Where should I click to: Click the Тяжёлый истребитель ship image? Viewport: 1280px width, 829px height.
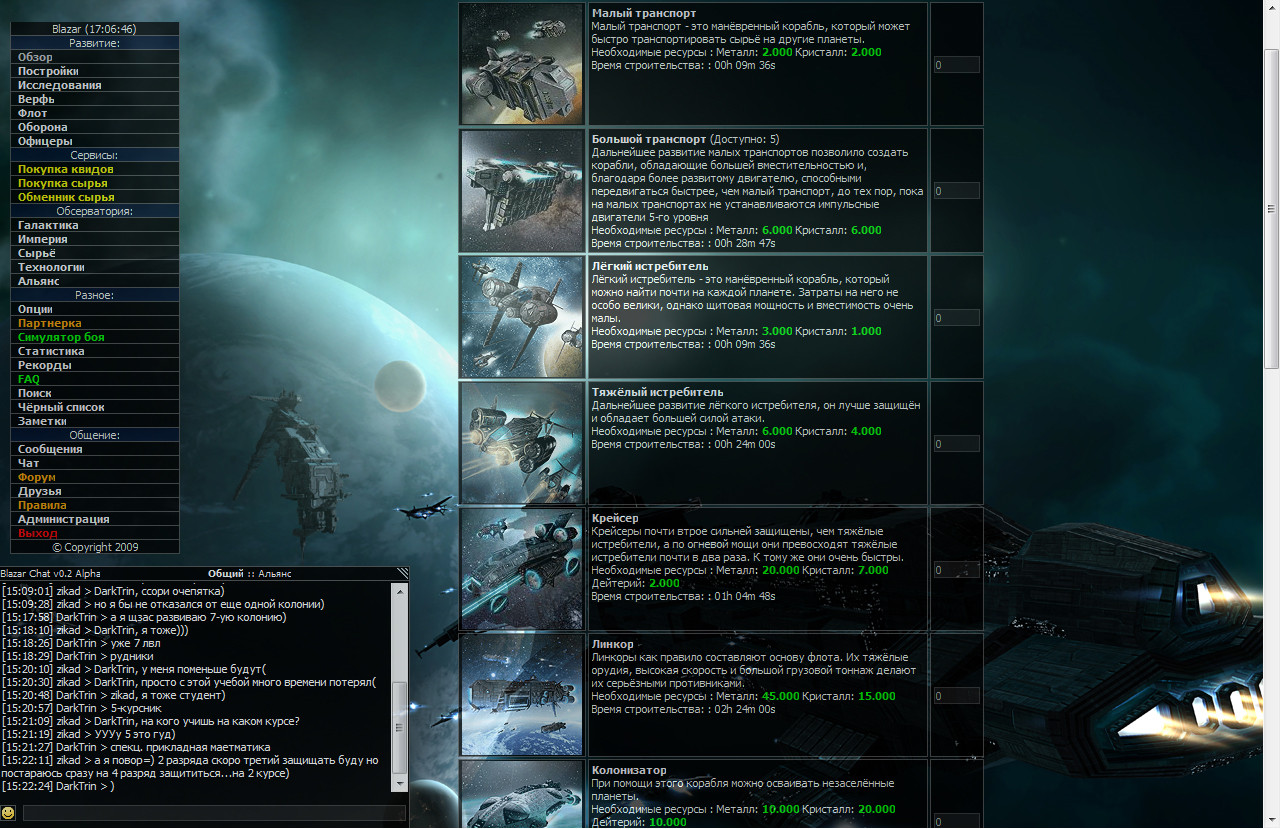pos(522,443)
